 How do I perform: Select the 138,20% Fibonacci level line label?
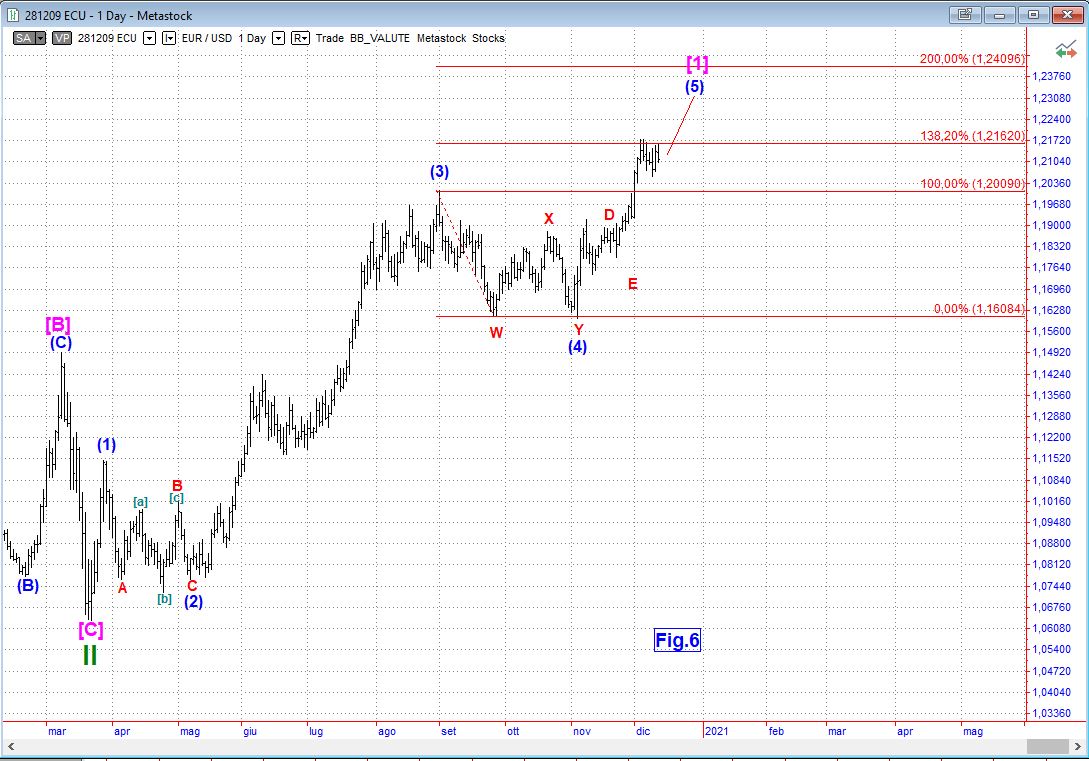[x=973, y=136]
